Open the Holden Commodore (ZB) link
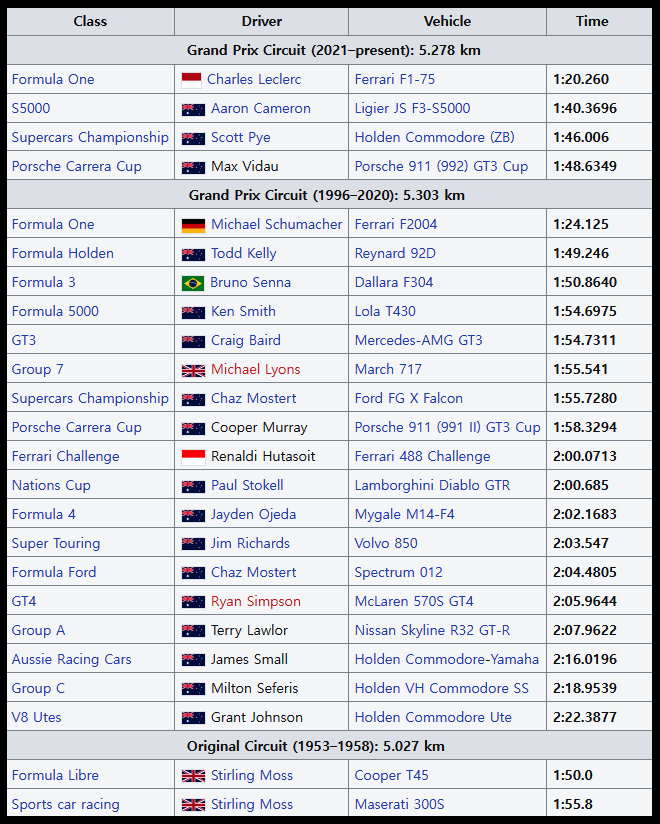The width and height of the screenshot is (660, 824). pyautogui.click(x=434, y=137)
